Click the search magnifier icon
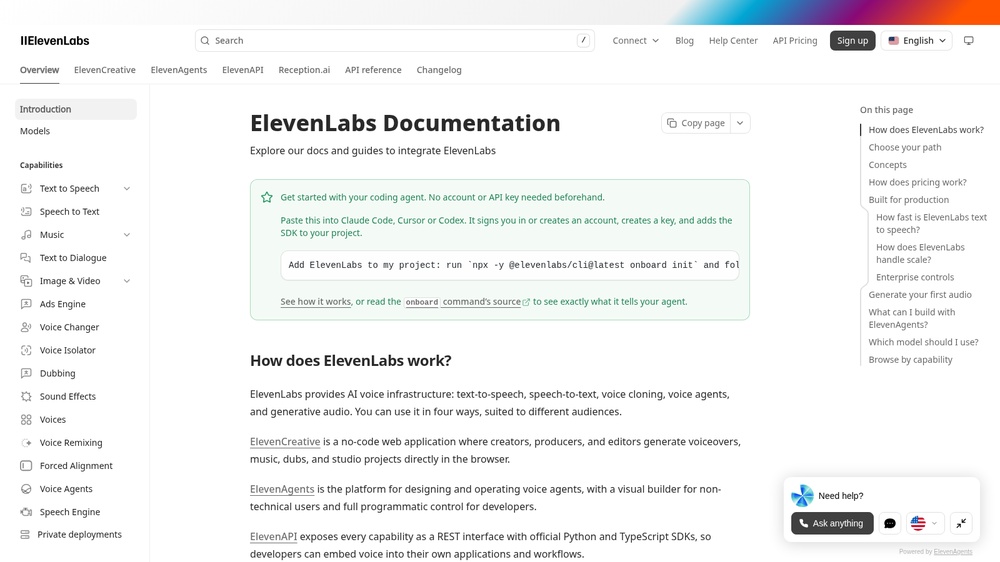1000x562 pixels. 205,41
